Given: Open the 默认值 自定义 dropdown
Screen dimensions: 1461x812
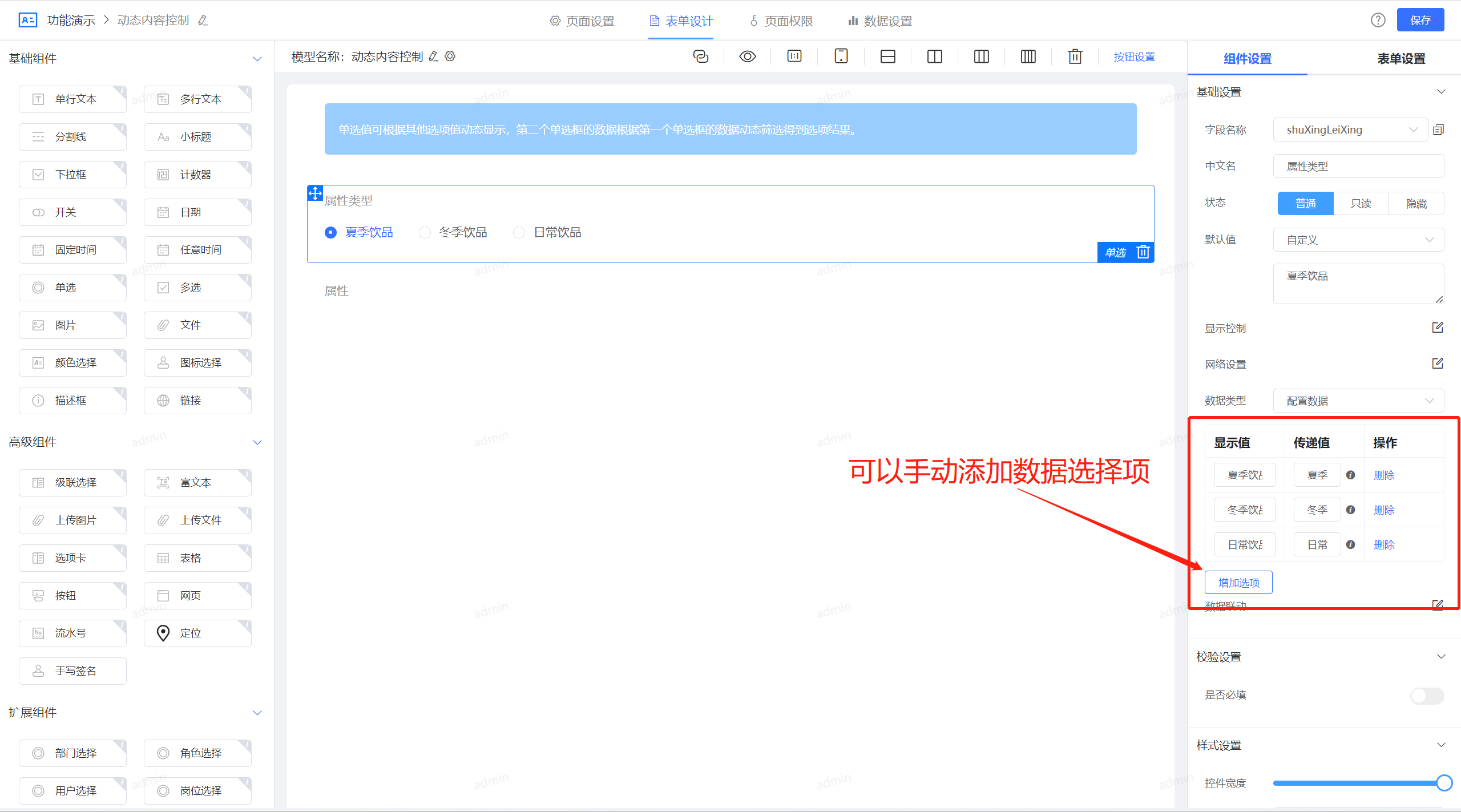Looking at the screenshot, I should (x=1358, y=239).
